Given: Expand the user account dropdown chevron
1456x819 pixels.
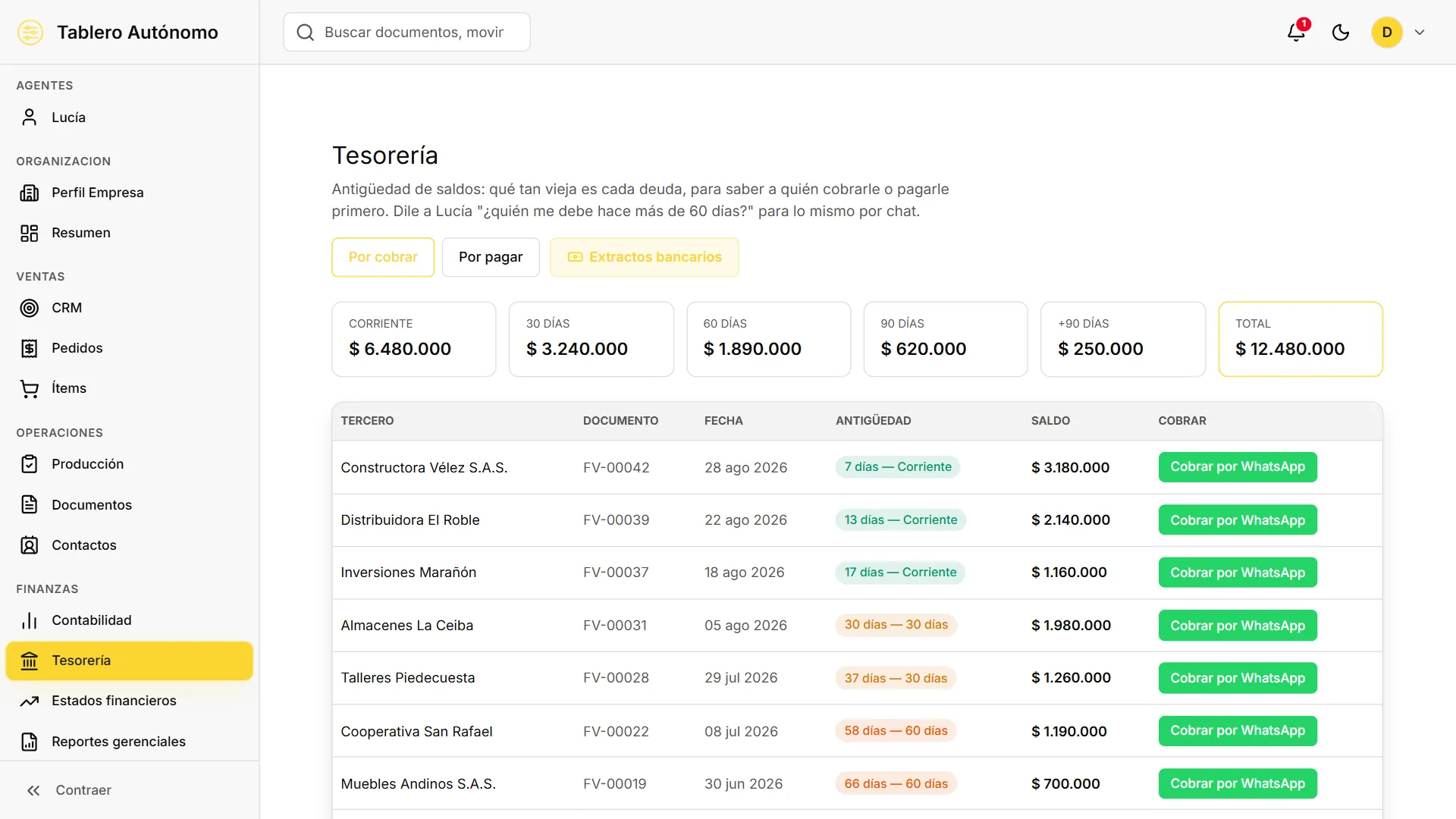Looking at the screenshot, I should coord(1420,32).
